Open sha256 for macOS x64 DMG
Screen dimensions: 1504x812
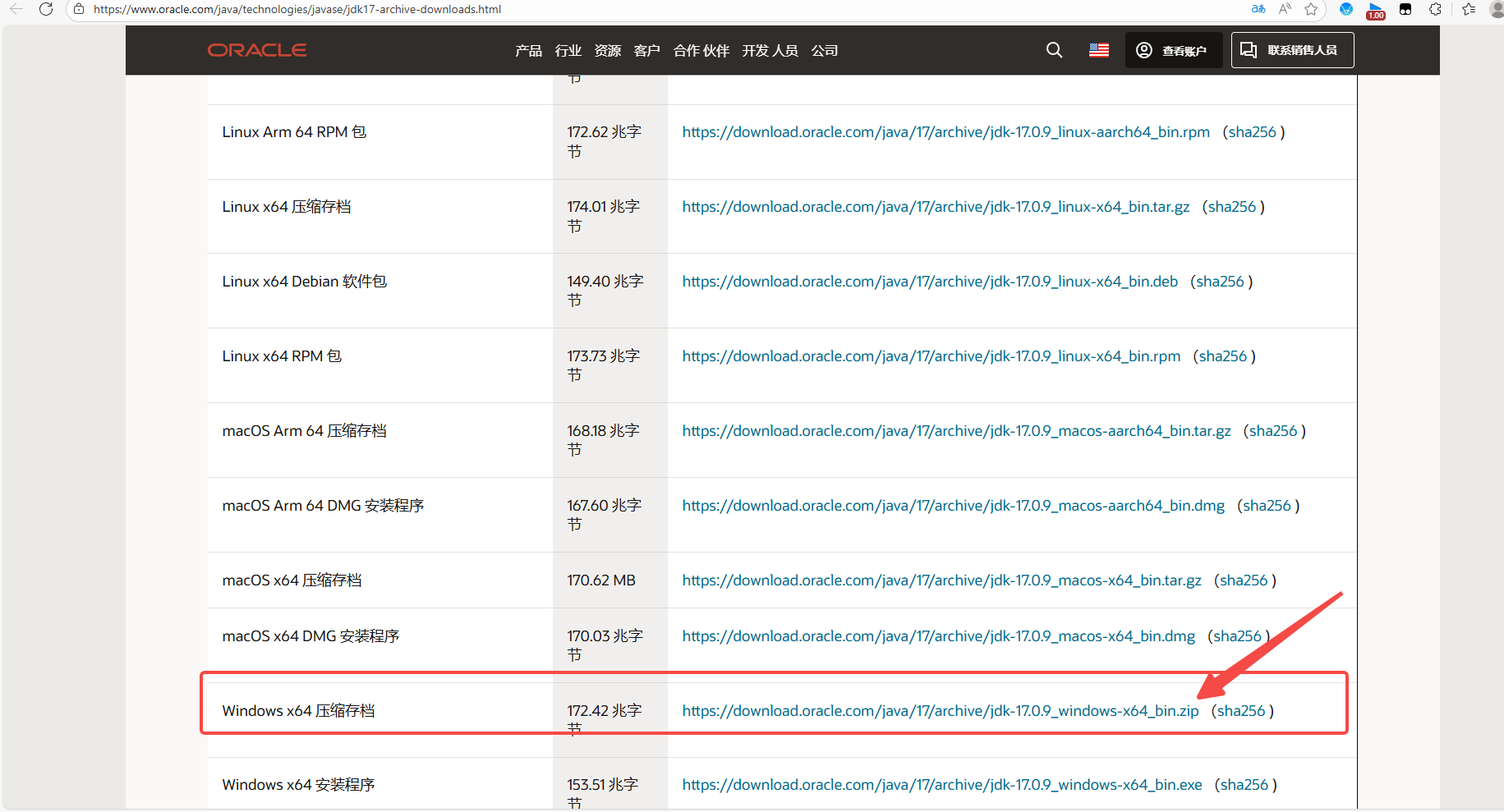(1237, 636)
